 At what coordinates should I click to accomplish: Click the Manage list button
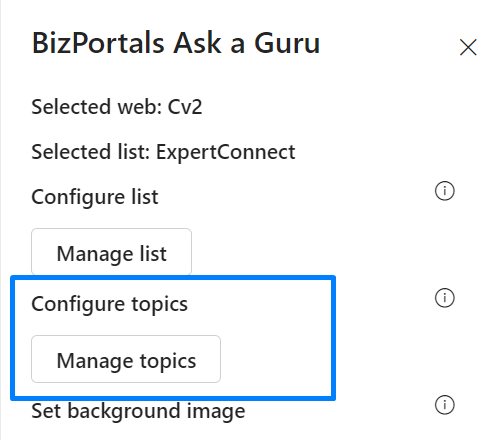pyautogui.click(x=111, y=252)
